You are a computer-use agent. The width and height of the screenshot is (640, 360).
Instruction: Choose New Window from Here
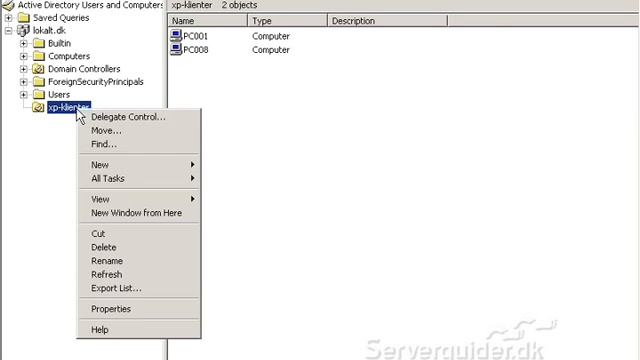point(139,213)
